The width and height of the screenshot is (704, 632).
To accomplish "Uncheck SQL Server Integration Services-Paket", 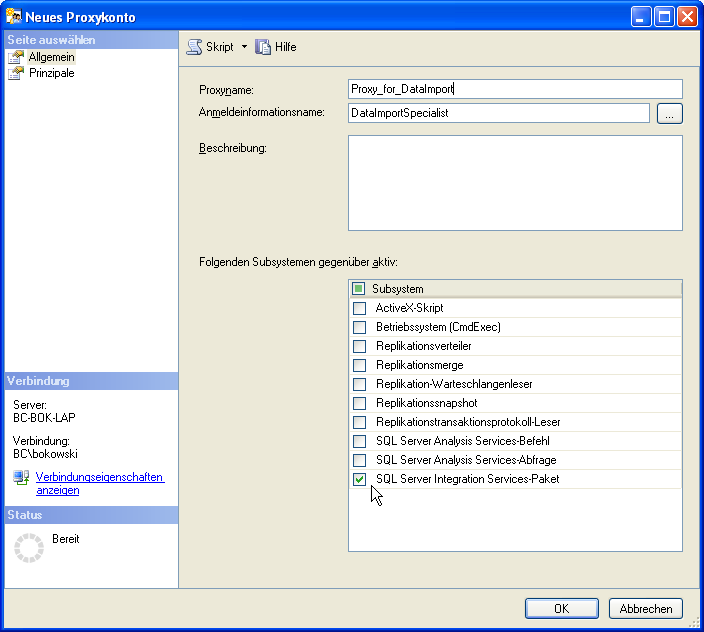I will point(359,479).
